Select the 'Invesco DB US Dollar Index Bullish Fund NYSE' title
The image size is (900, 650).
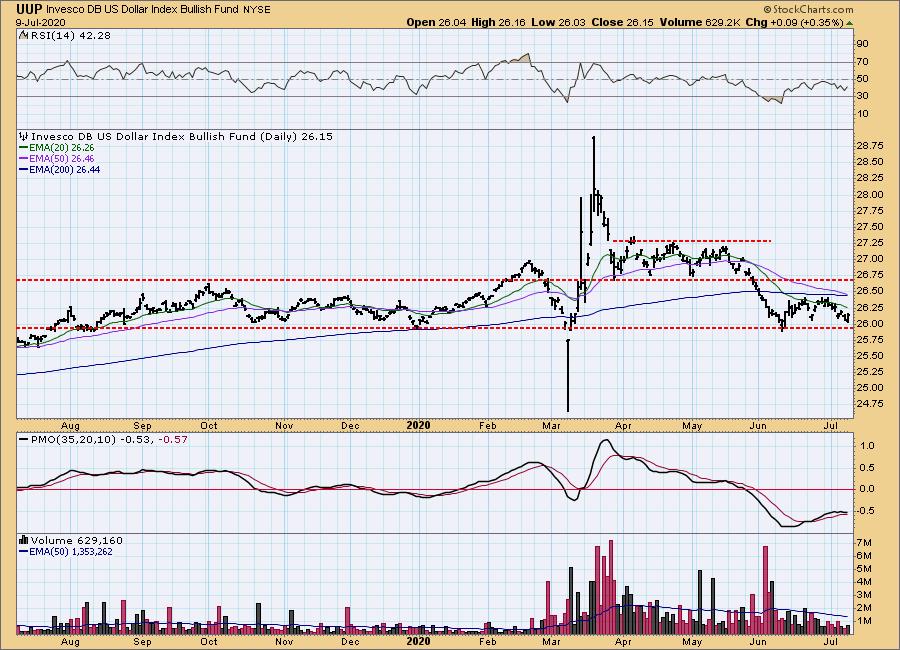[x=158, y=9]
